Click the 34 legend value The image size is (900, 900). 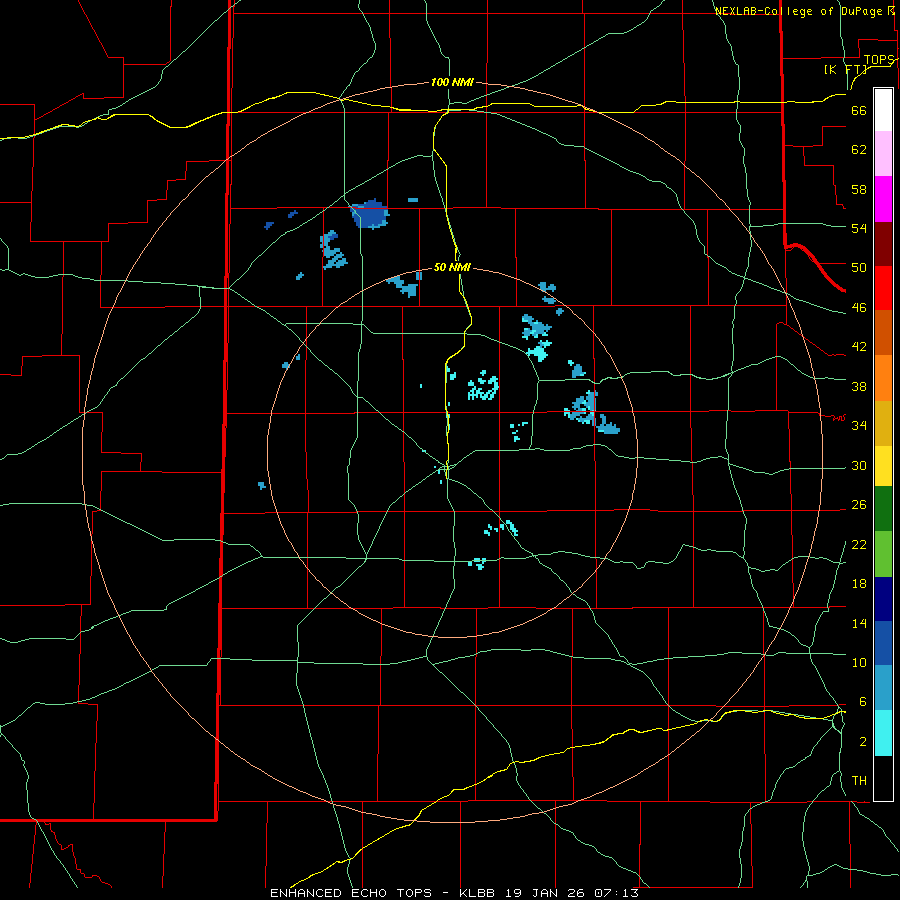tap(859, 426)
